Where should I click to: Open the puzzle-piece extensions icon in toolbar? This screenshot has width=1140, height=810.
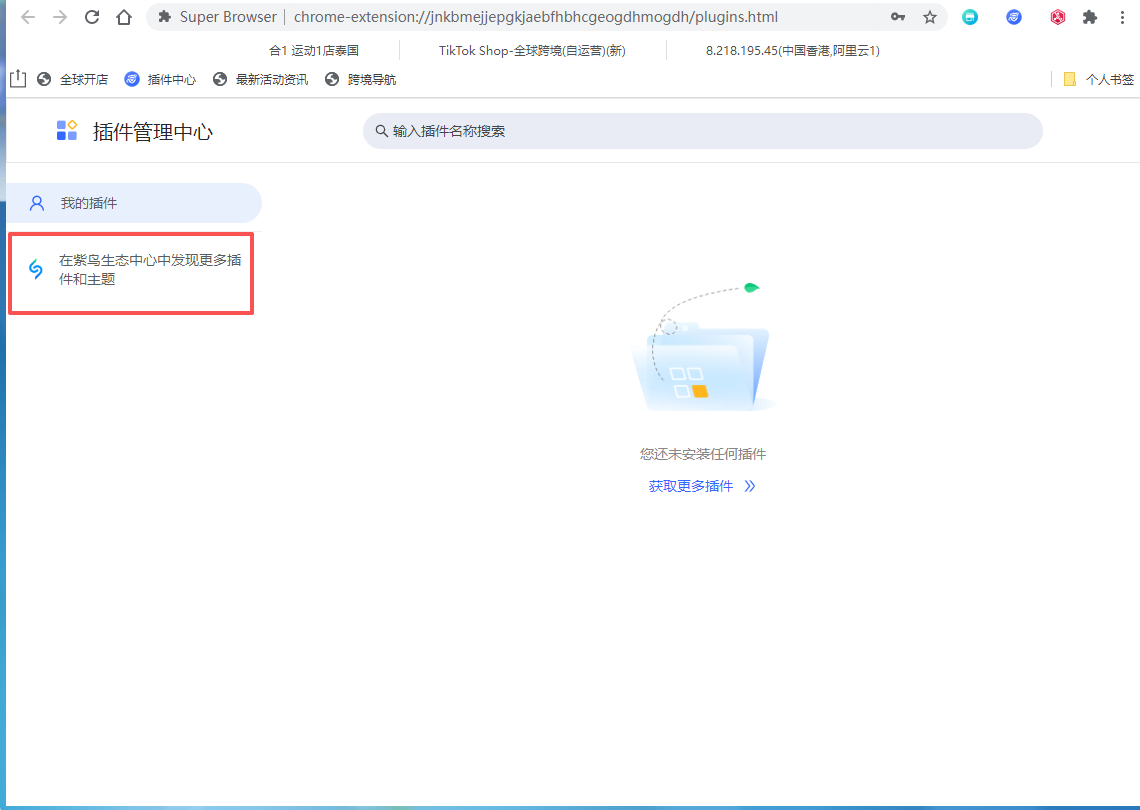1090,17
